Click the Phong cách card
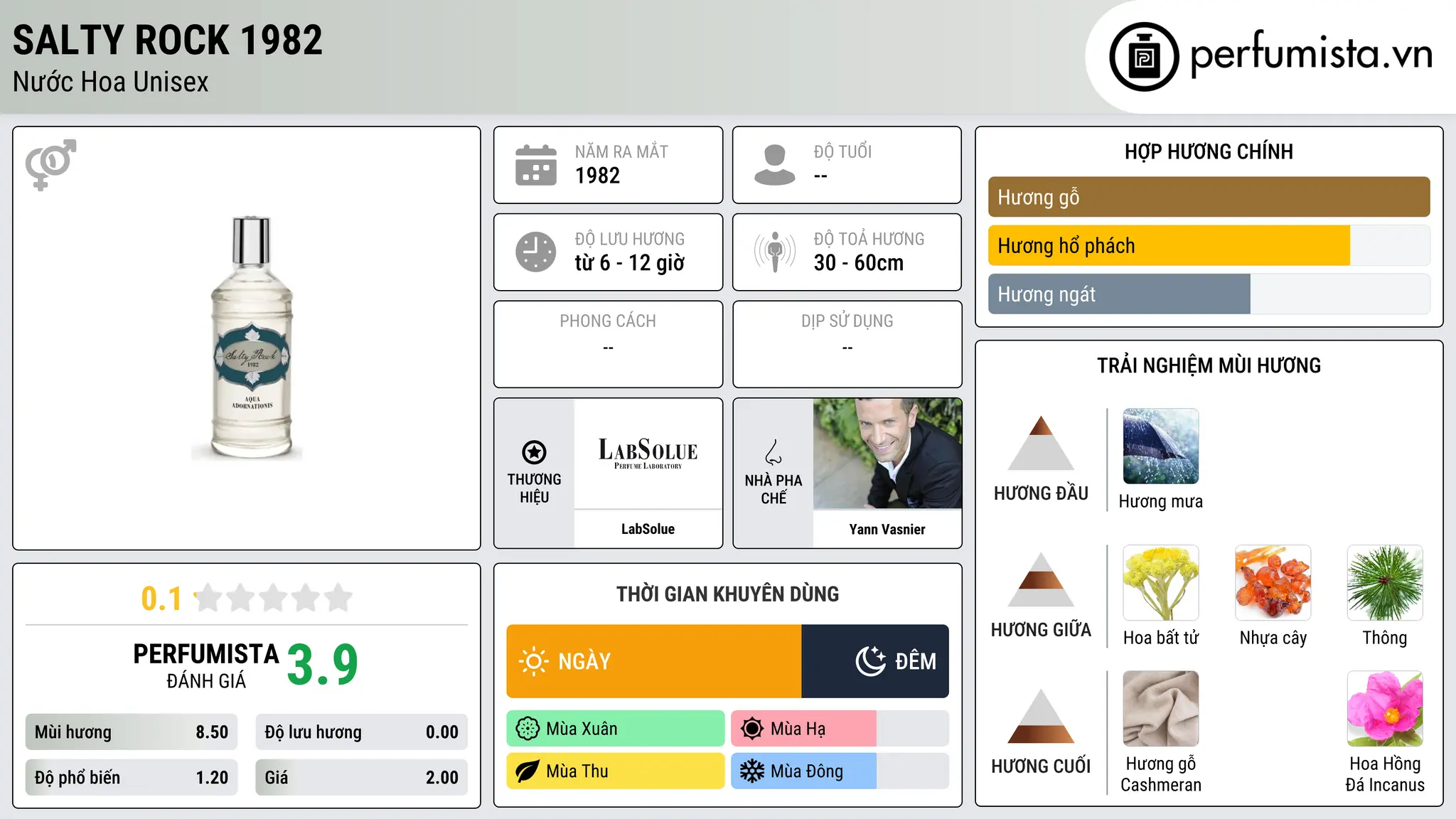This screenshot has height=819, width=1456. (609, 344)
